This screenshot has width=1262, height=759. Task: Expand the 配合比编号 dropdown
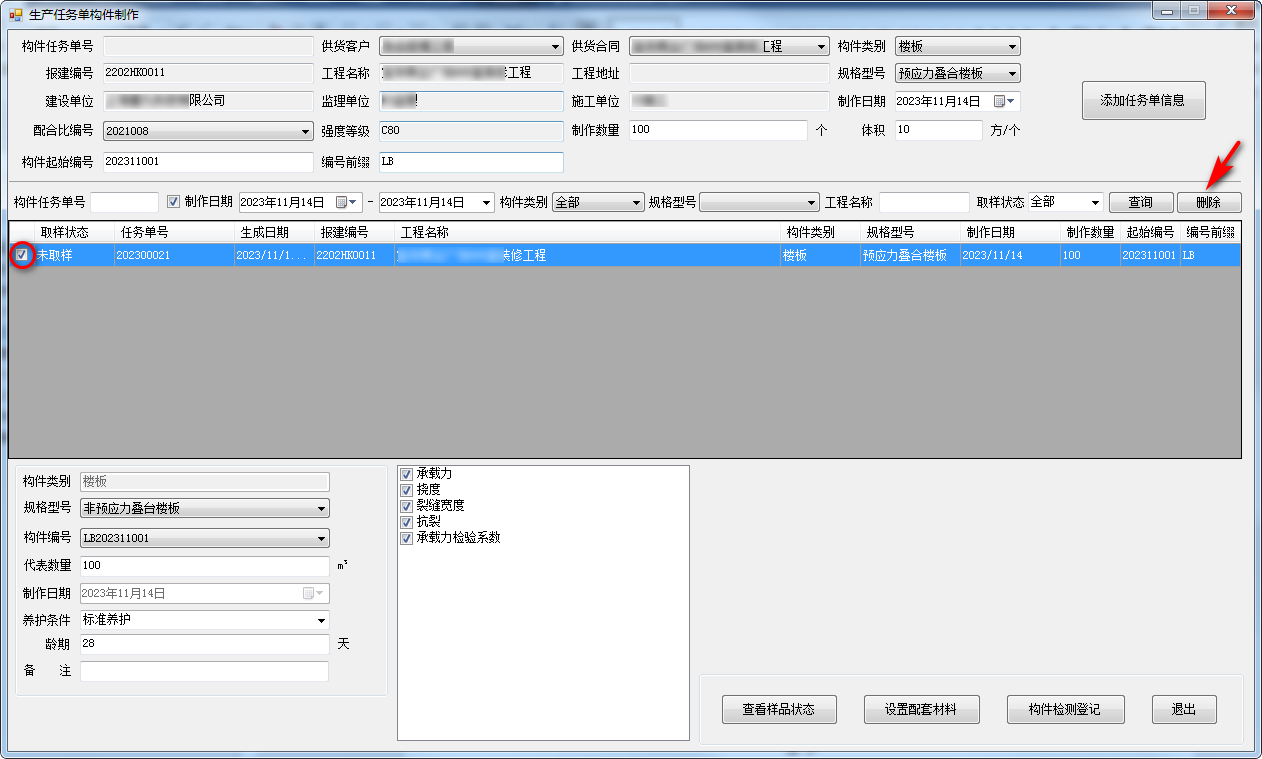[x=305, y=131]
